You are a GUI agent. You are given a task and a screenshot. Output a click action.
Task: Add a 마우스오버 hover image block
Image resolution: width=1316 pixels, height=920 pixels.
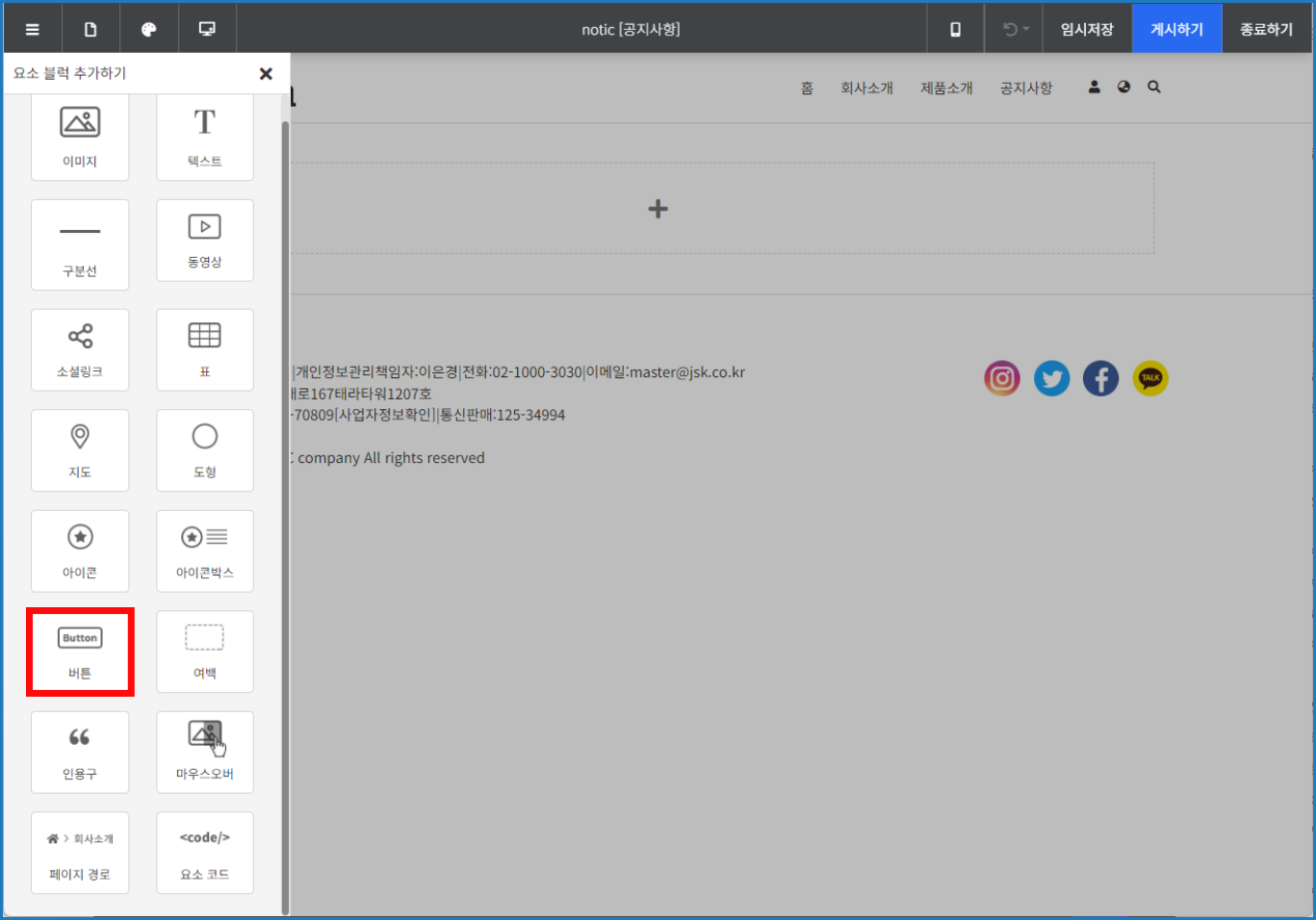[205, 752]
